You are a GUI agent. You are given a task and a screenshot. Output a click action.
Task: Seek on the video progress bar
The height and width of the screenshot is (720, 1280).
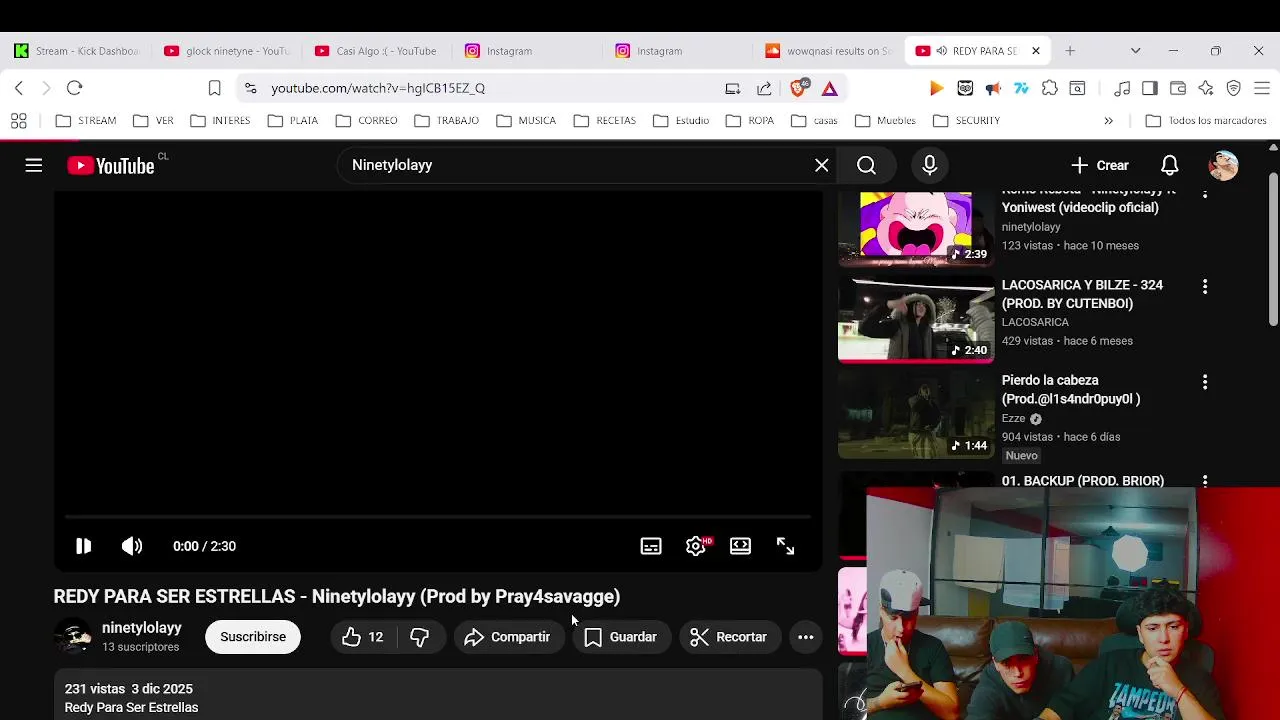pos(437,517)
